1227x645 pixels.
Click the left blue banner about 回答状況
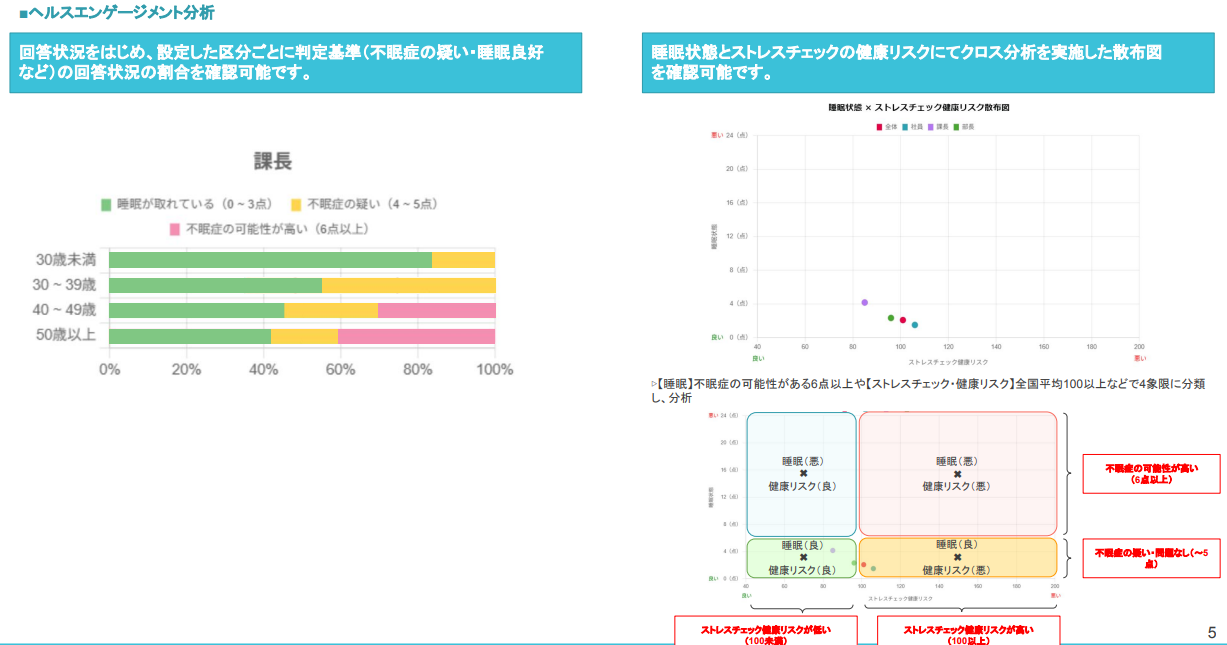[296, 63]
